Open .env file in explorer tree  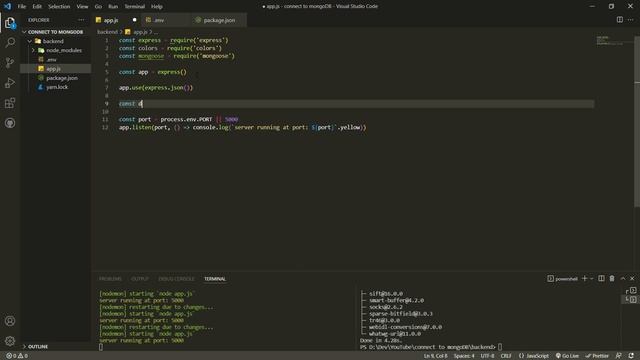(x=56, y=59)
